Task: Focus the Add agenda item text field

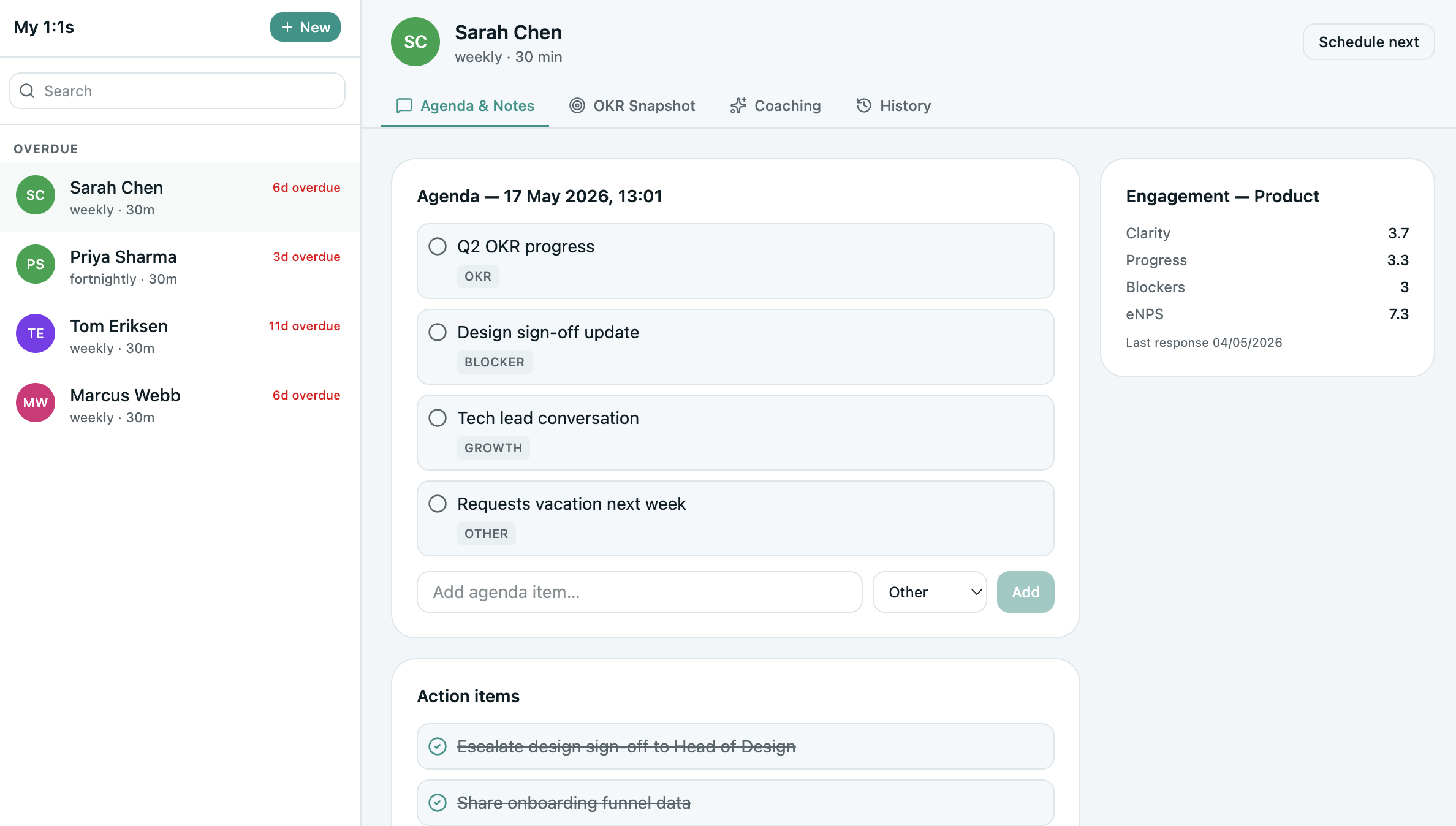Action: pyautogui.click(x=639, y=592)
